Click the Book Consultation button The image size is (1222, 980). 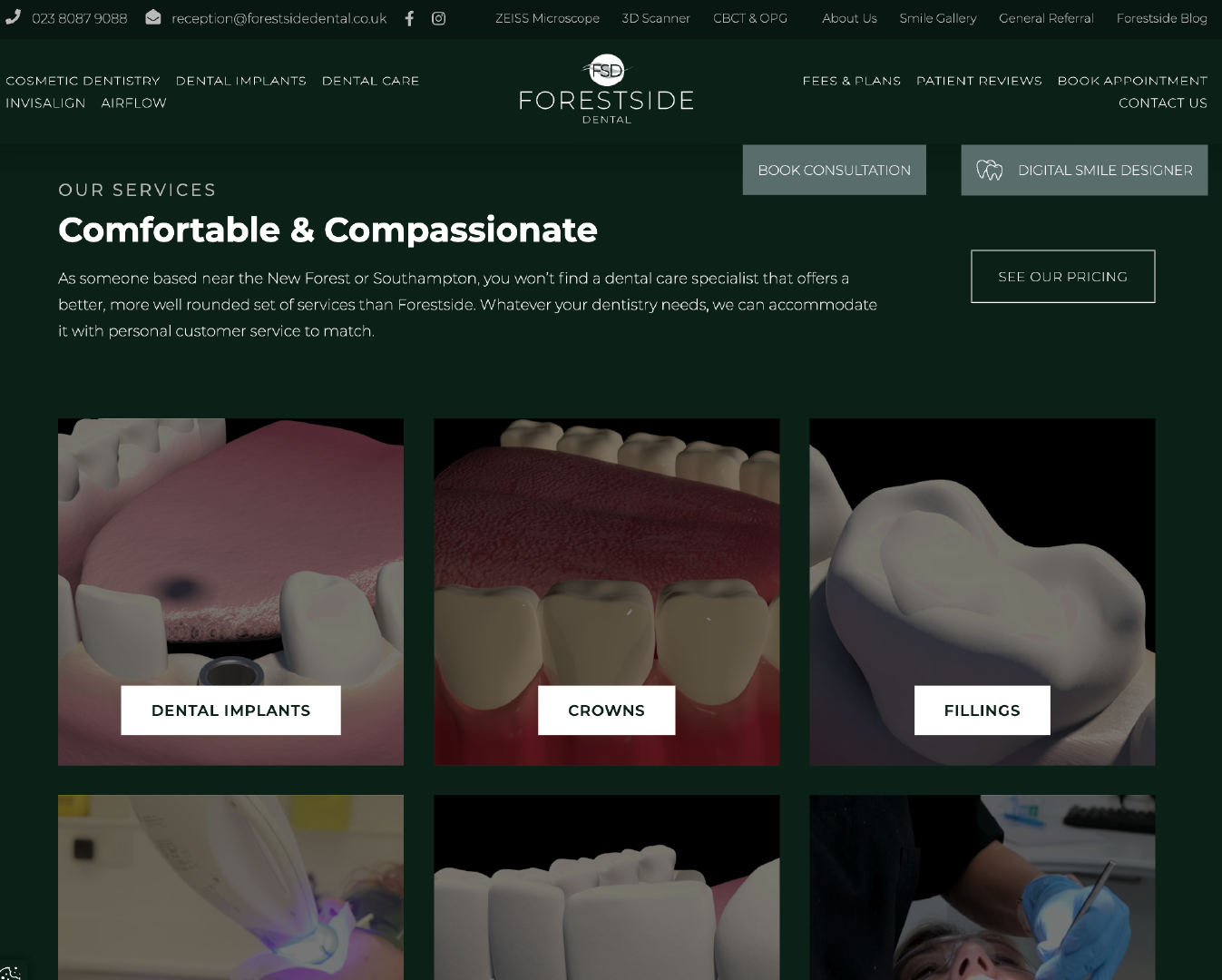835,170
